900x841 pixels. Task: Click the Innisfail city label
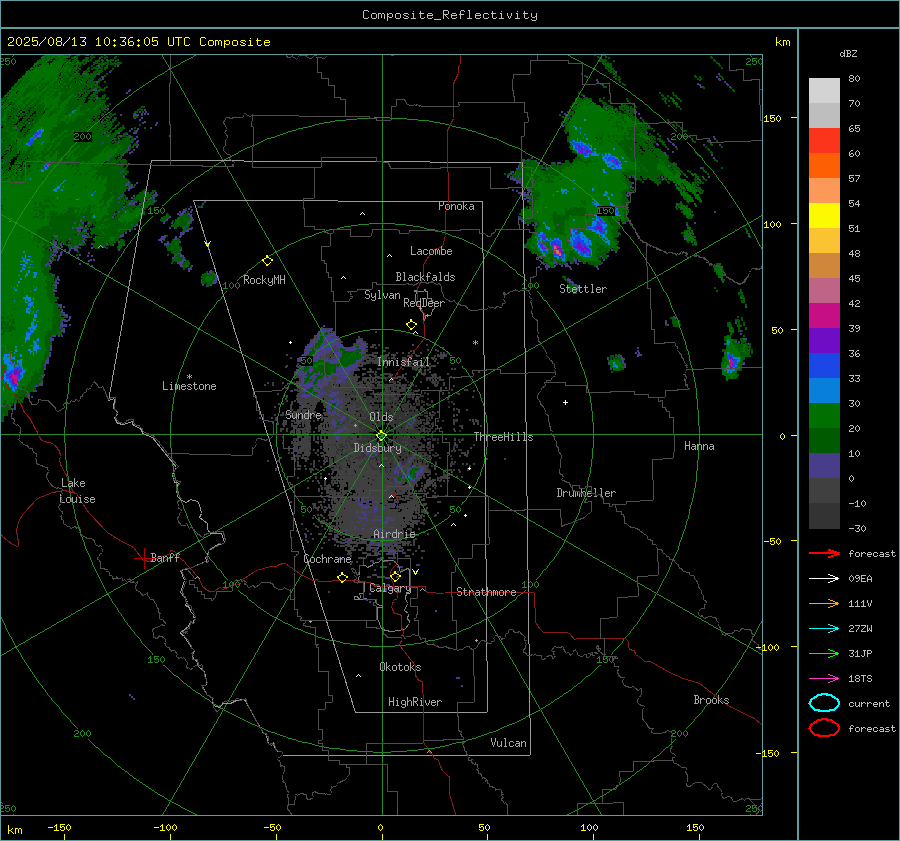click(x=404, y=362)
